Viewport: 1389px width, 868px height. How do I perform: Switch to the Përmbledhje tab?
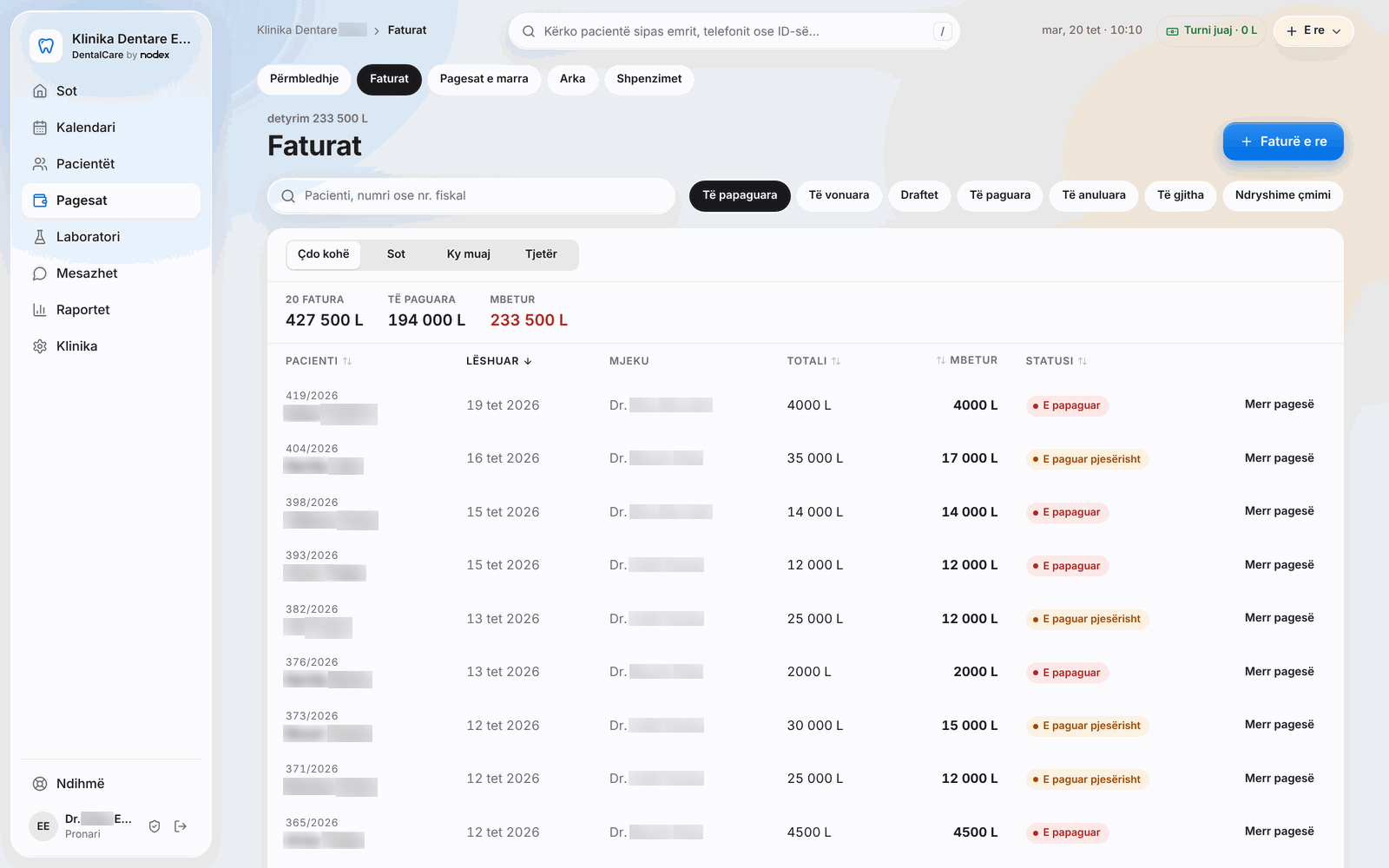(x=304, y=79)
